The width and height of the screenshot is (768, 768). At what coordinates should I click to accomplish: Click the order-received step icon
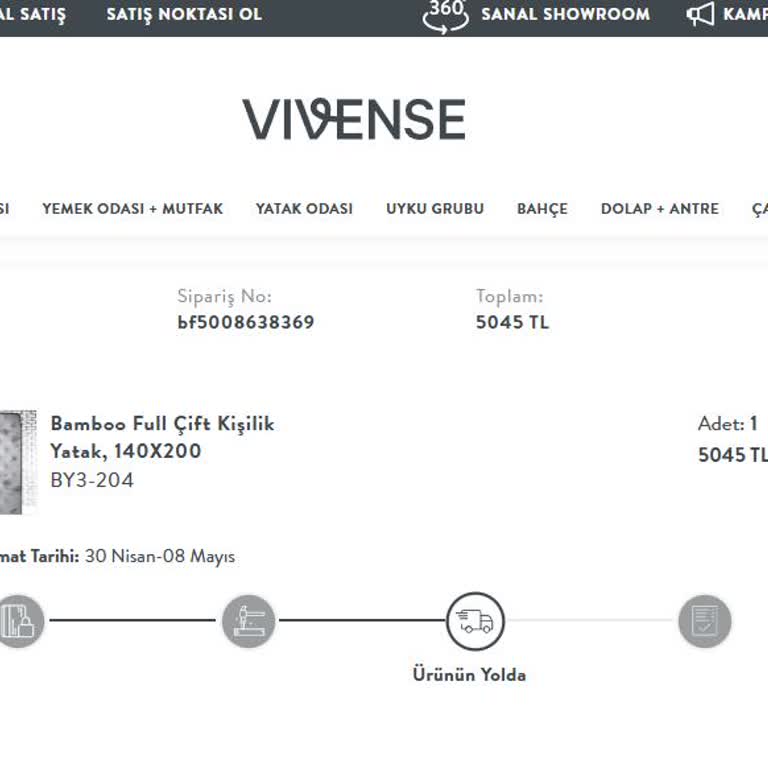(x=19, y=621)
